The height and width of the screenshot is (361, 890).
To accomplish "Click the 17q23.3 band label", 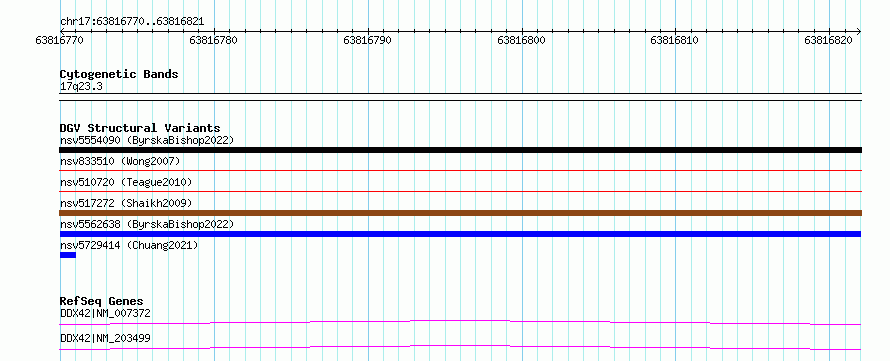I will point(81,87).
